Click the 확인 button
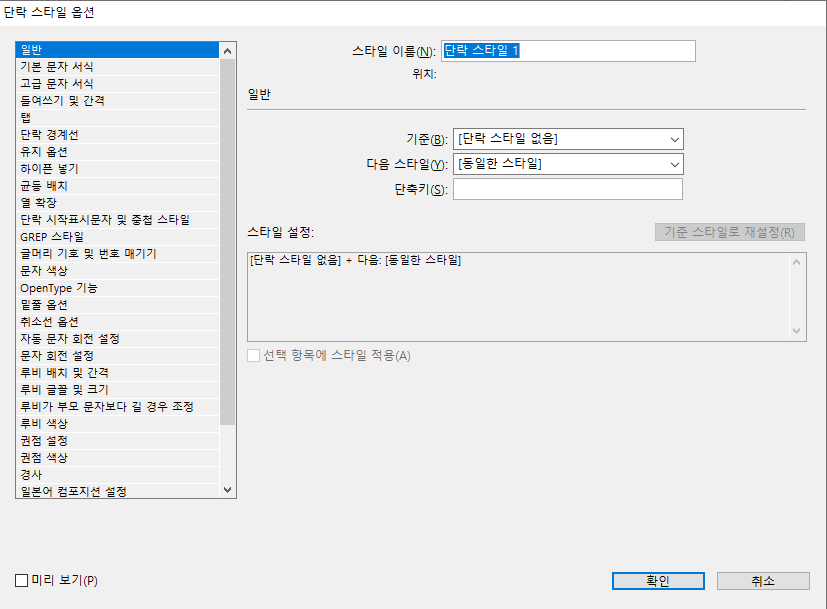Image resolution: width=827 pixels, height=609 pixels. (658, 581)
